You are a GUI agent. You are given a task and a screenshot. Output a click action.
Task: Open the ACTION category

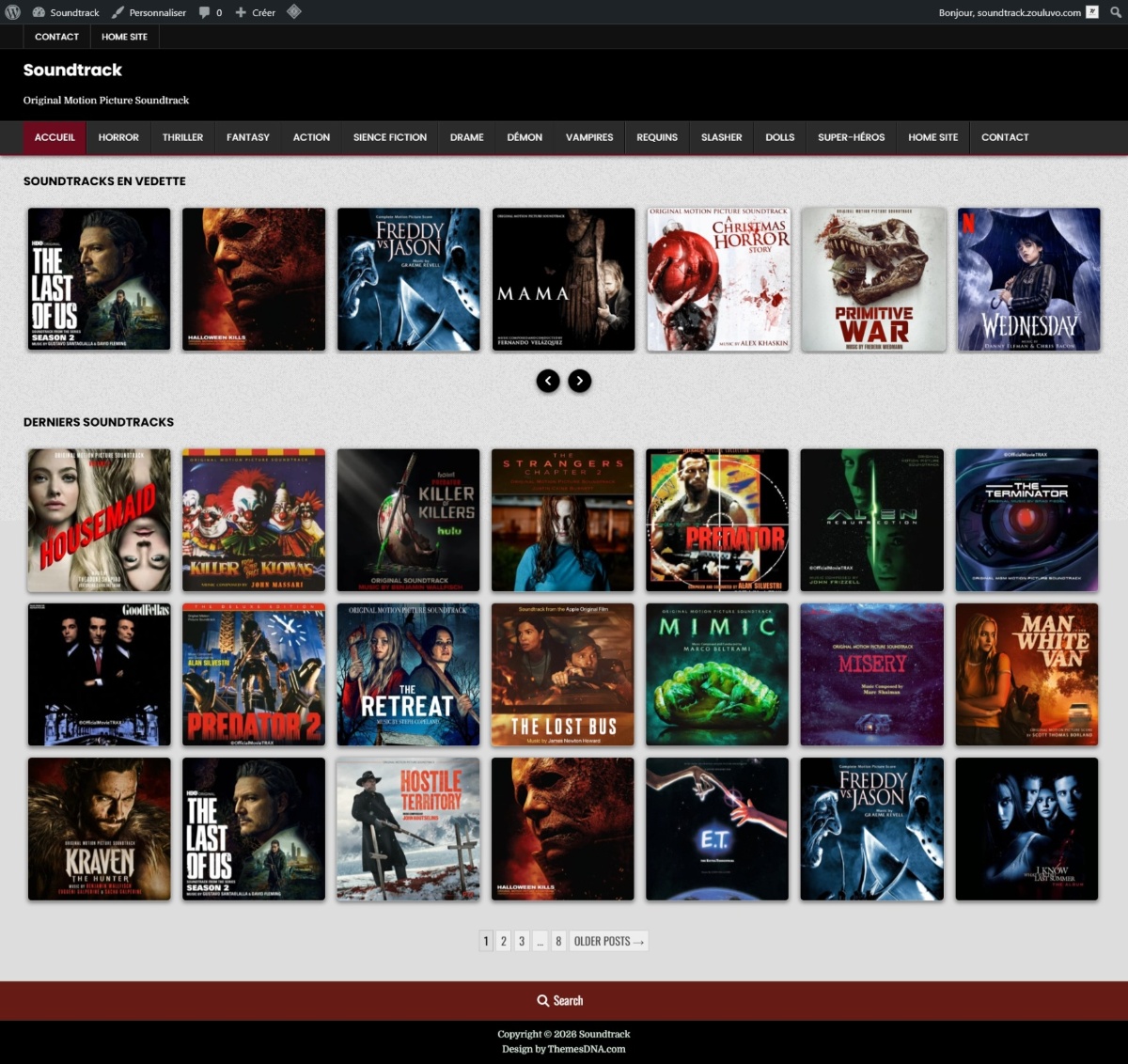click(x=311, y=137)
